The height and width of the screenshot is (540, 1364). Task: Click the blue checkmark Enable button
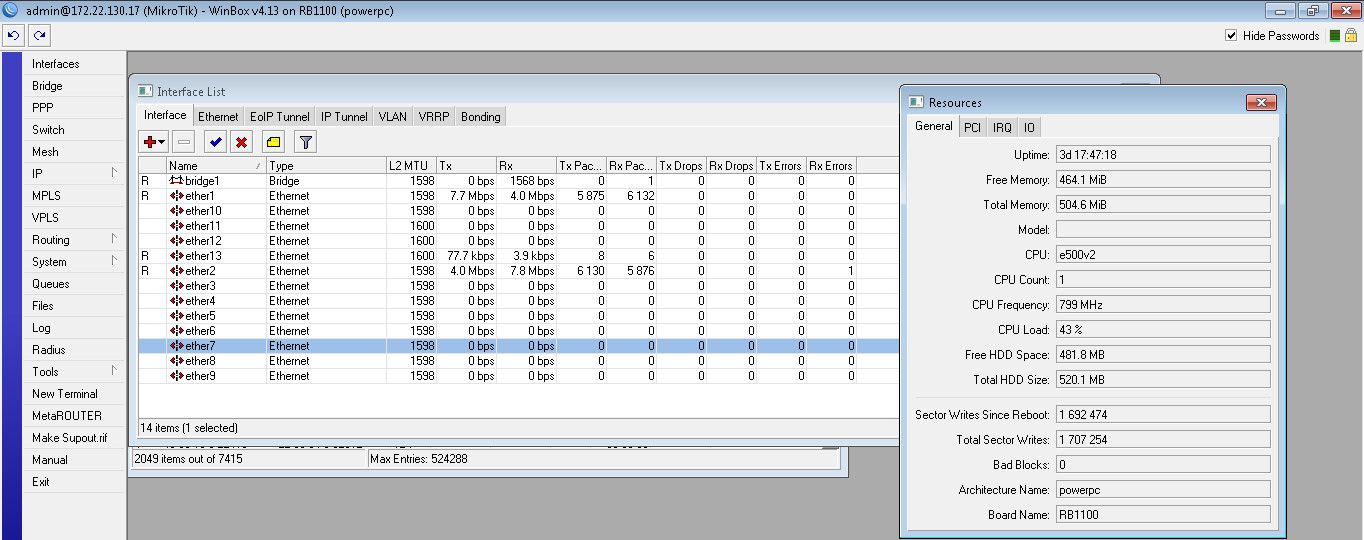point(215,143)
